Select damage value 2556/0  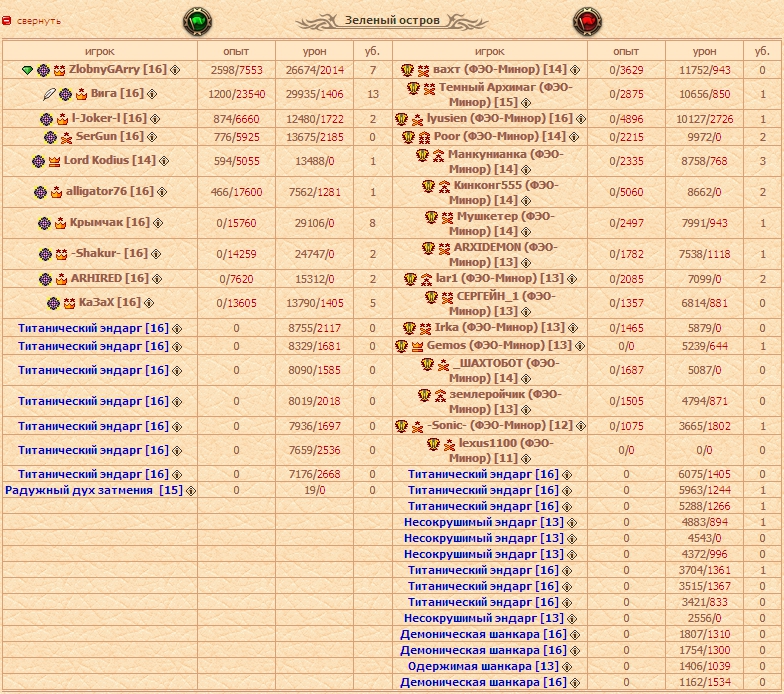pyautogui.click(x=704, y=618)
